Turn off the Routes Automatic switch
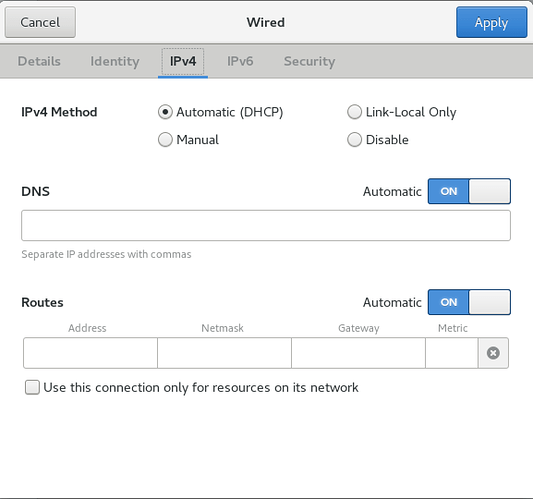The height and width of the screenshot is (499, 533). pos(469,302)
